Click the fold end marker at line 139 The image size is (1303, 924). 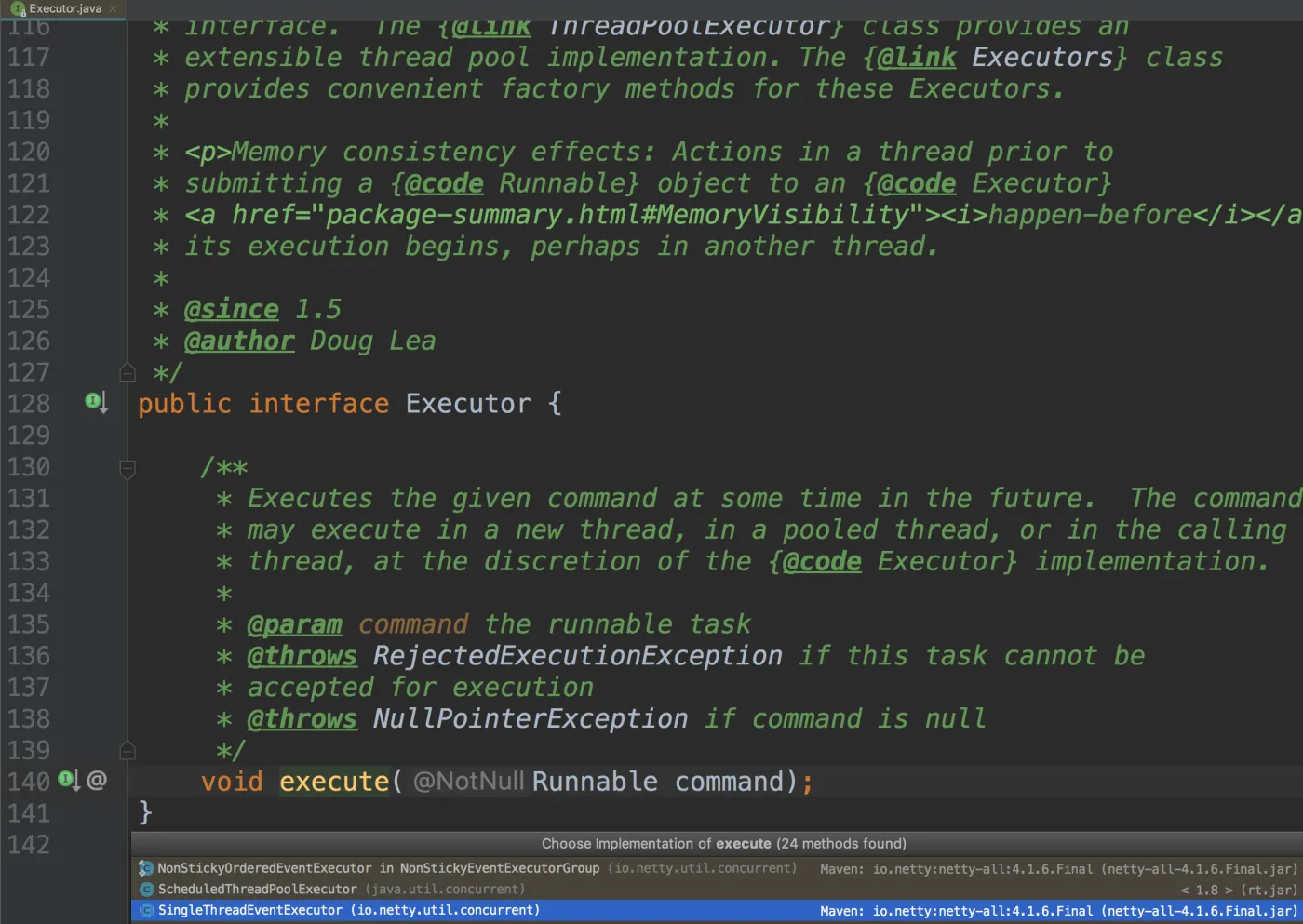point(128,750)
